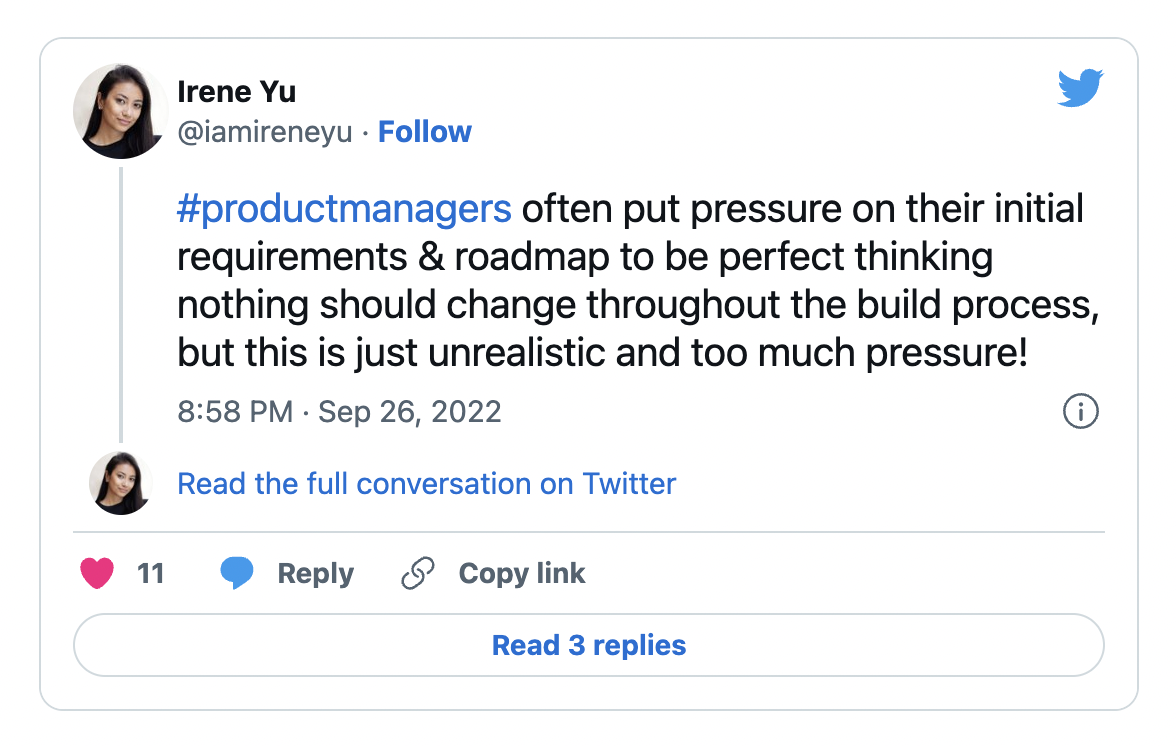Viewport: 1176px width, 746px height.
Task: Open Irene Yu's large profile avatar
Action: coord(121,111)
